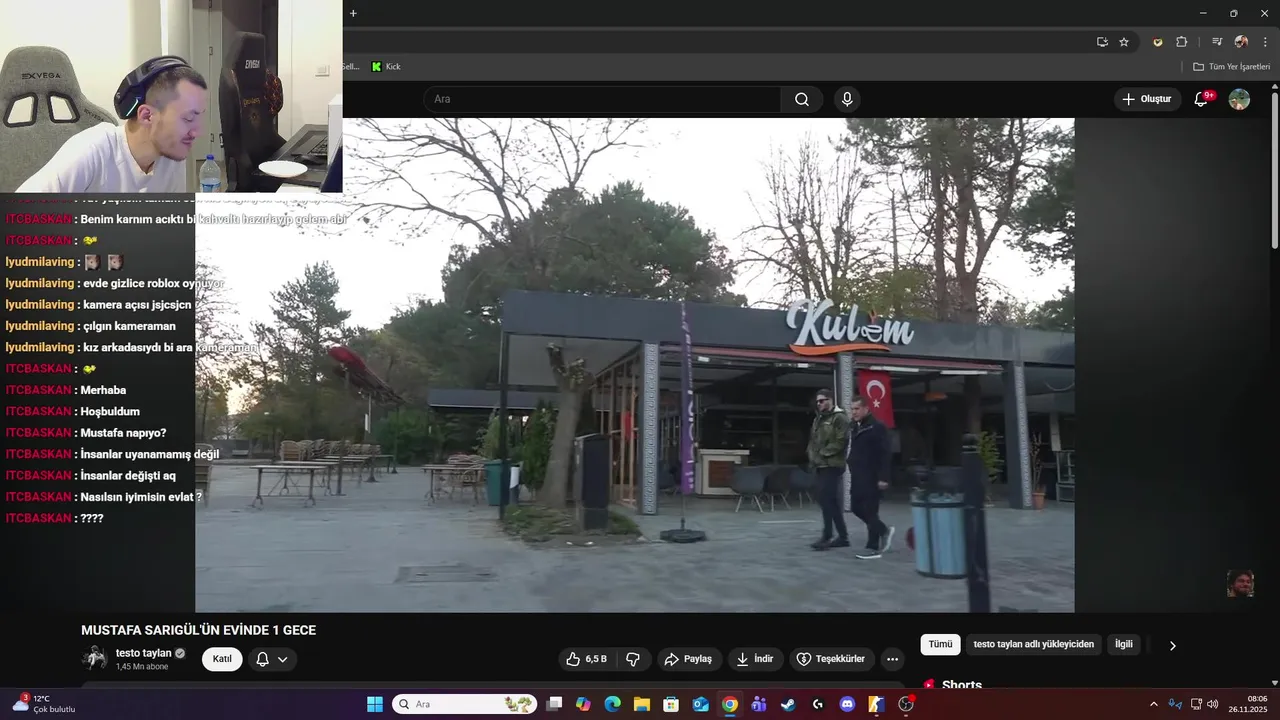Open Microsoft Teams from taskbar
1280x720 pixels.
(759, 704)
